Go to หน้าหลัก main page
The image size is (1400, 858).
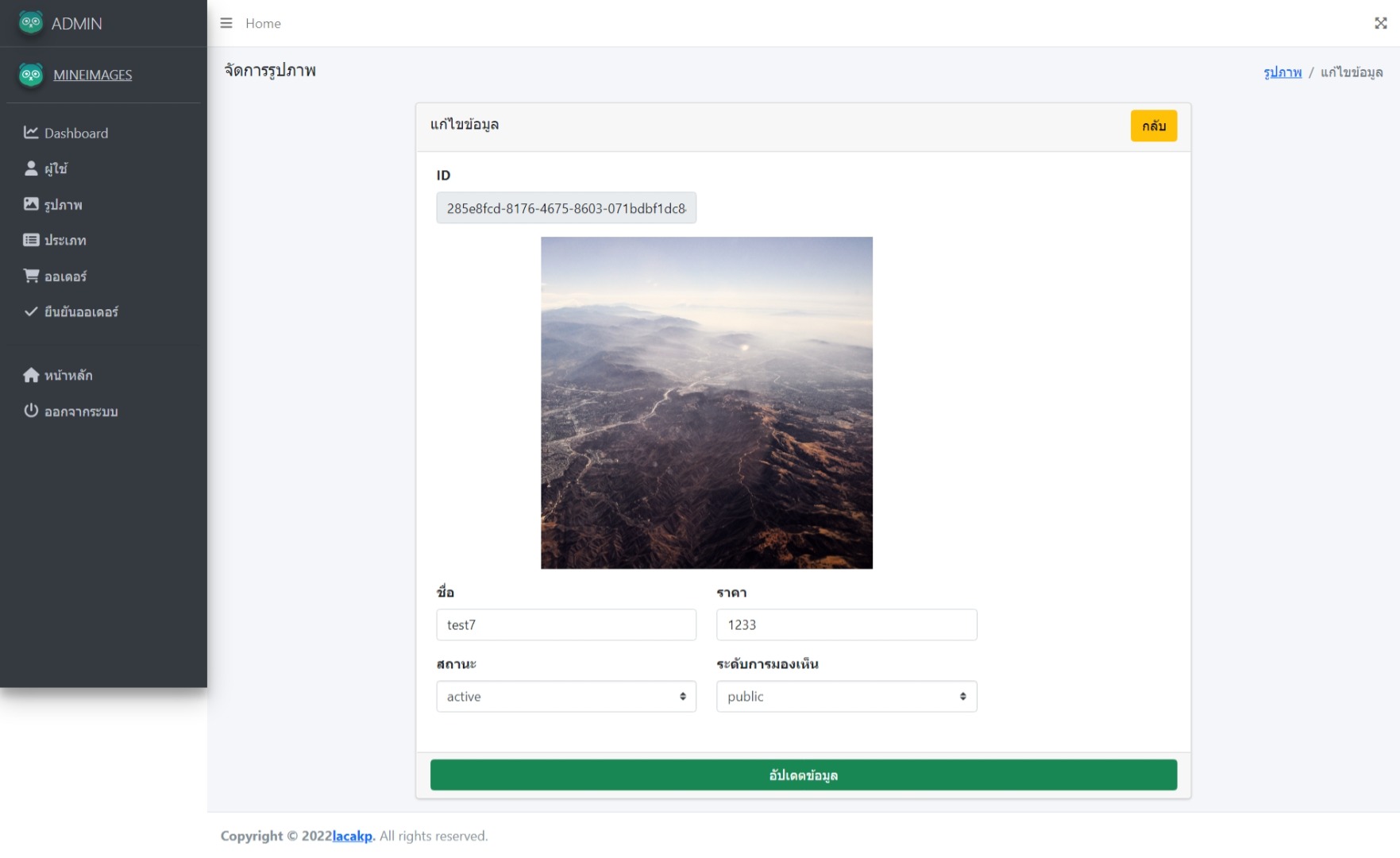[x=103, y=375]
